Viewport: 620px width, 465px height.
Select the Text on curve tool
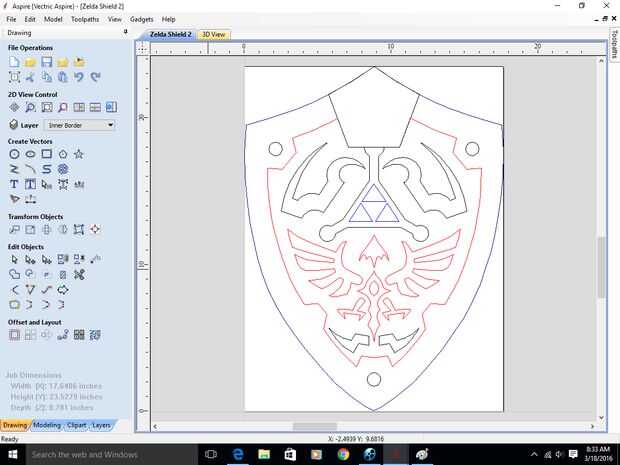pos(79,184)
